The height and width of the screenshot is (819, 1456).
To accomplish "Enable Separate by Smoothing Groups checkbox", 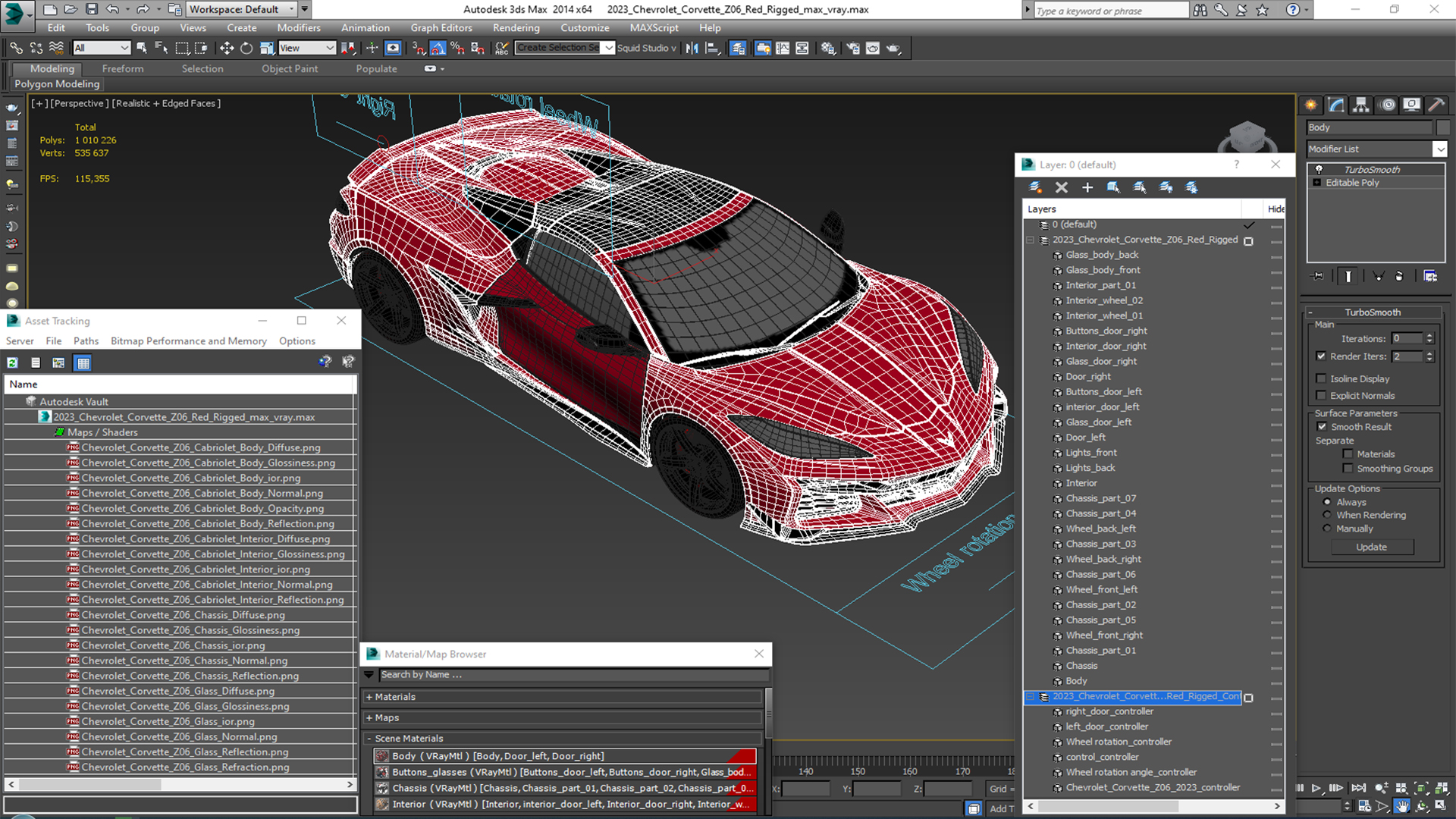I will [1348, 469].
